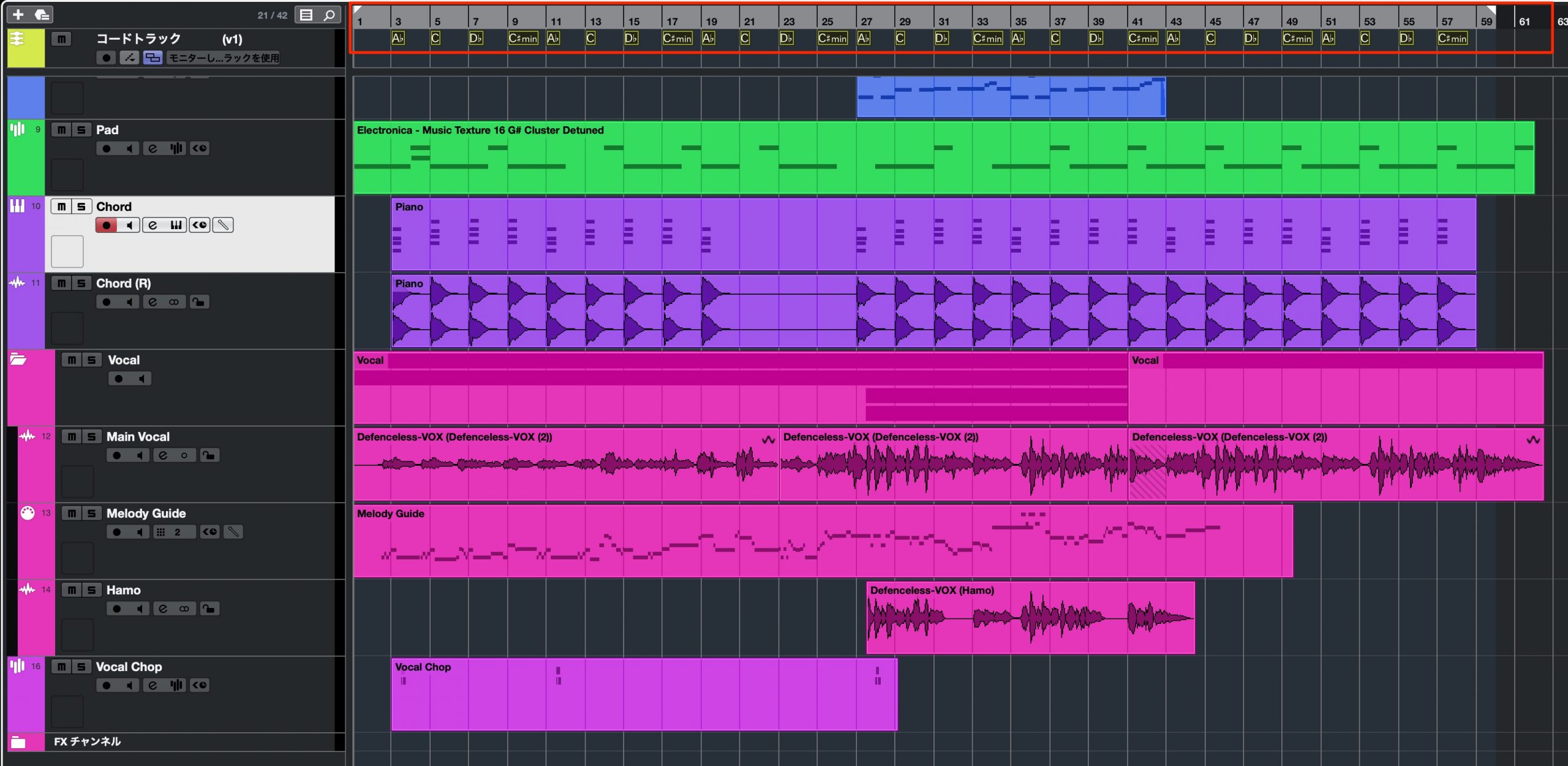Open the Vocal Chop sampler instrument icon
The height and width of the screenshot is (766, 1568).
click(x=176, y=685)
